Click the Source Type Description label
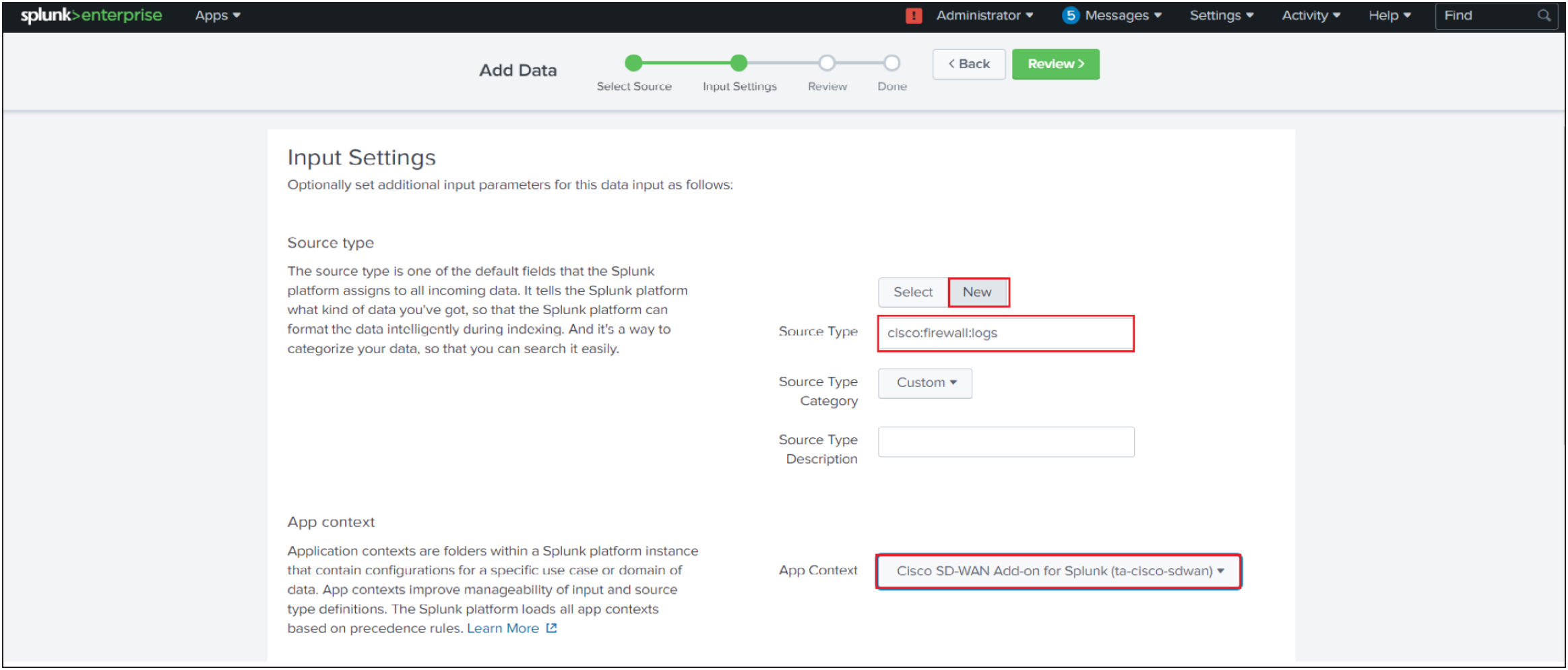The height and width of the screenshot is (670, 1568). coord(818,449)
